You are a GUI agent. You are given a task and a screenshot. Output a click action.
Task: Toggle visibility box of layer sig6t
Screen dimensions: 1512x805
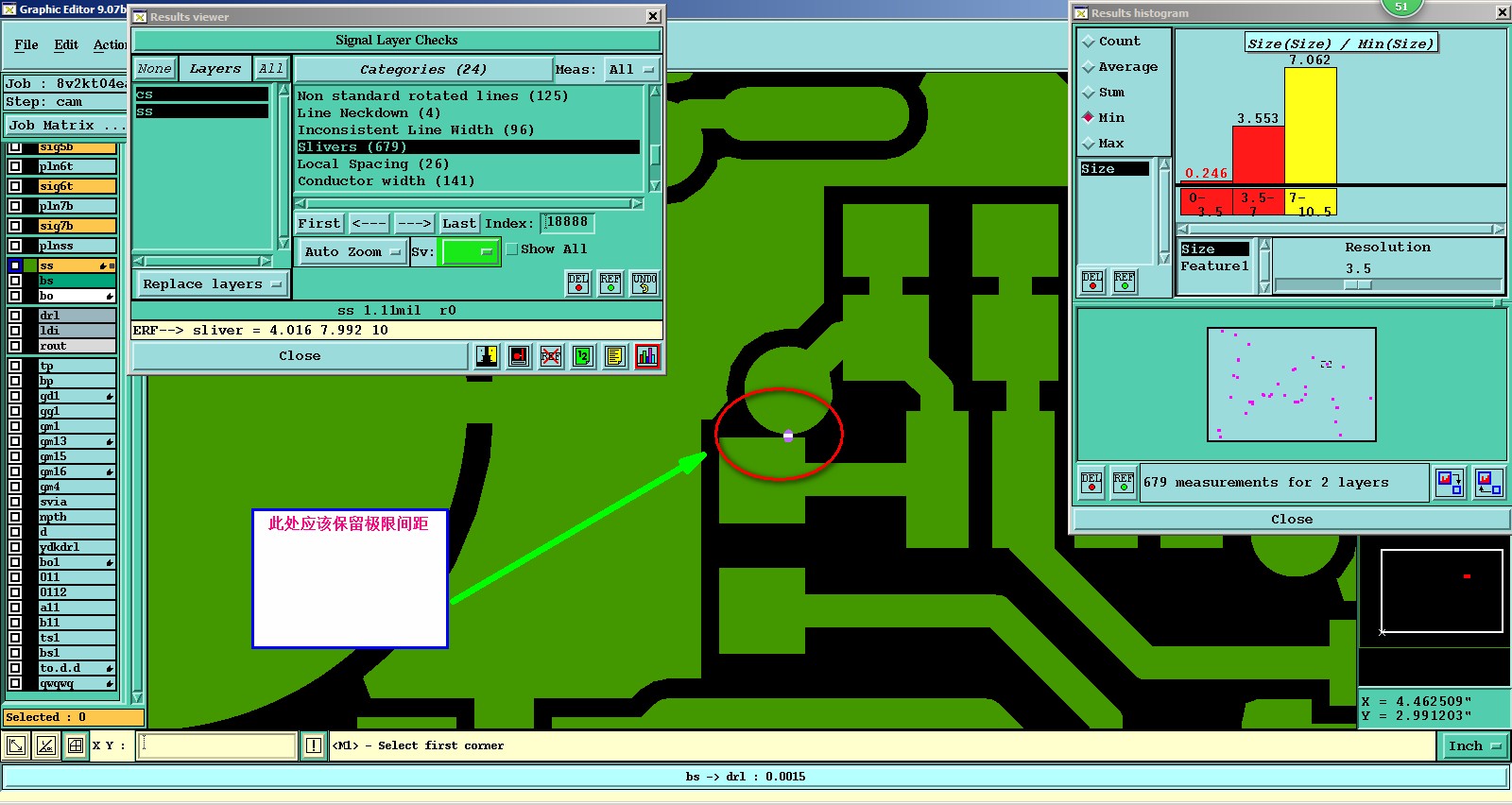pyautogui.click(x=15, y=186)
